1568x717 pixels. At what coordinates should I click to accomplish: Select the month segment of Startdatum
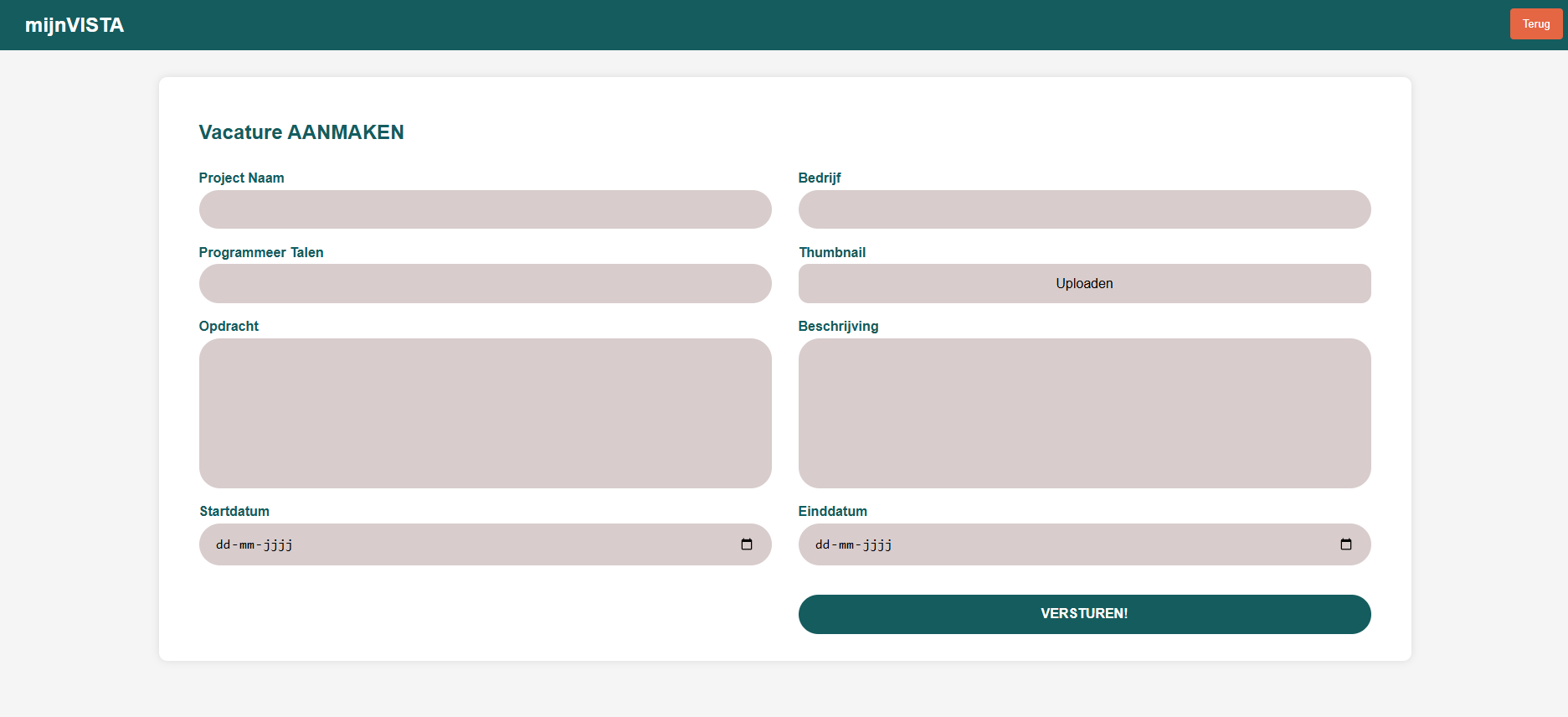tap(247, 544)
